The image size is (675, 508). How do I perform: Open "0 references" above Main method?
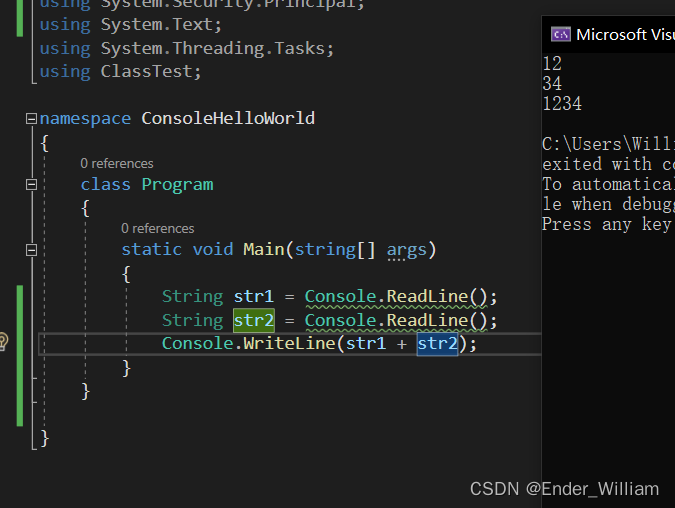(x=158, y=228)
